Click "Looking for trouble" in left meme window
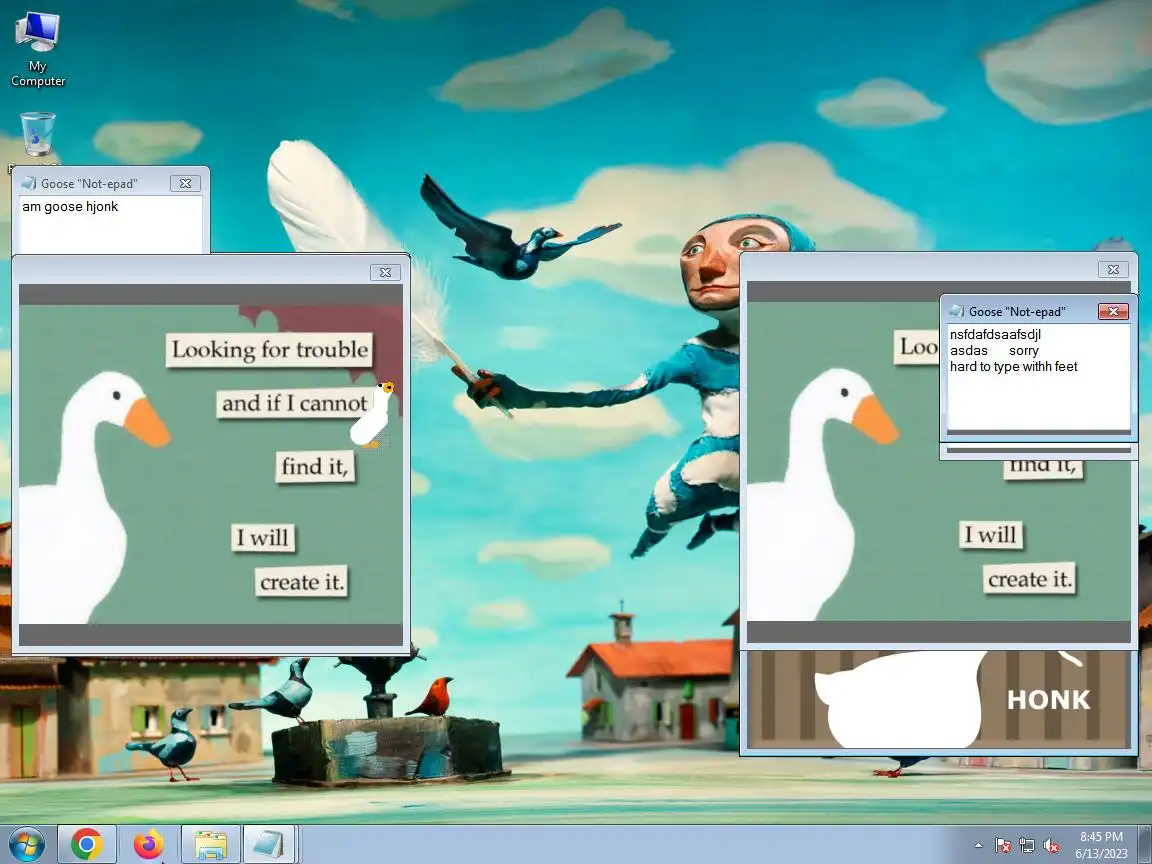Screen dimensions: 1152x864 [270, 350]
